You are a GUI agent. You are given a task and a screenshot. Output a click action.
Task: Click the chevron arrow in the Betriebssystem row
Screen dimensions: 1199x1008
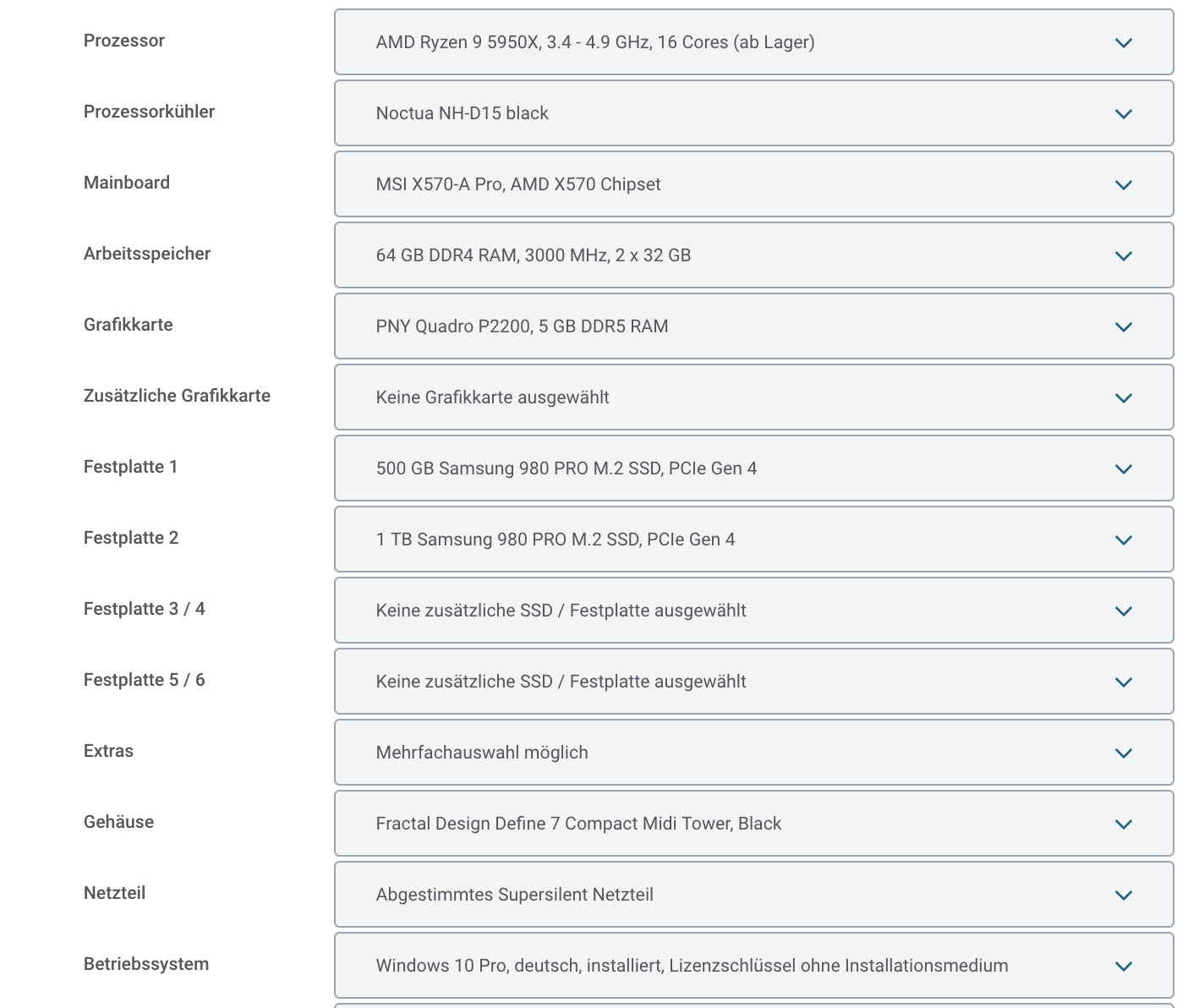click(x=1123, y=967)
